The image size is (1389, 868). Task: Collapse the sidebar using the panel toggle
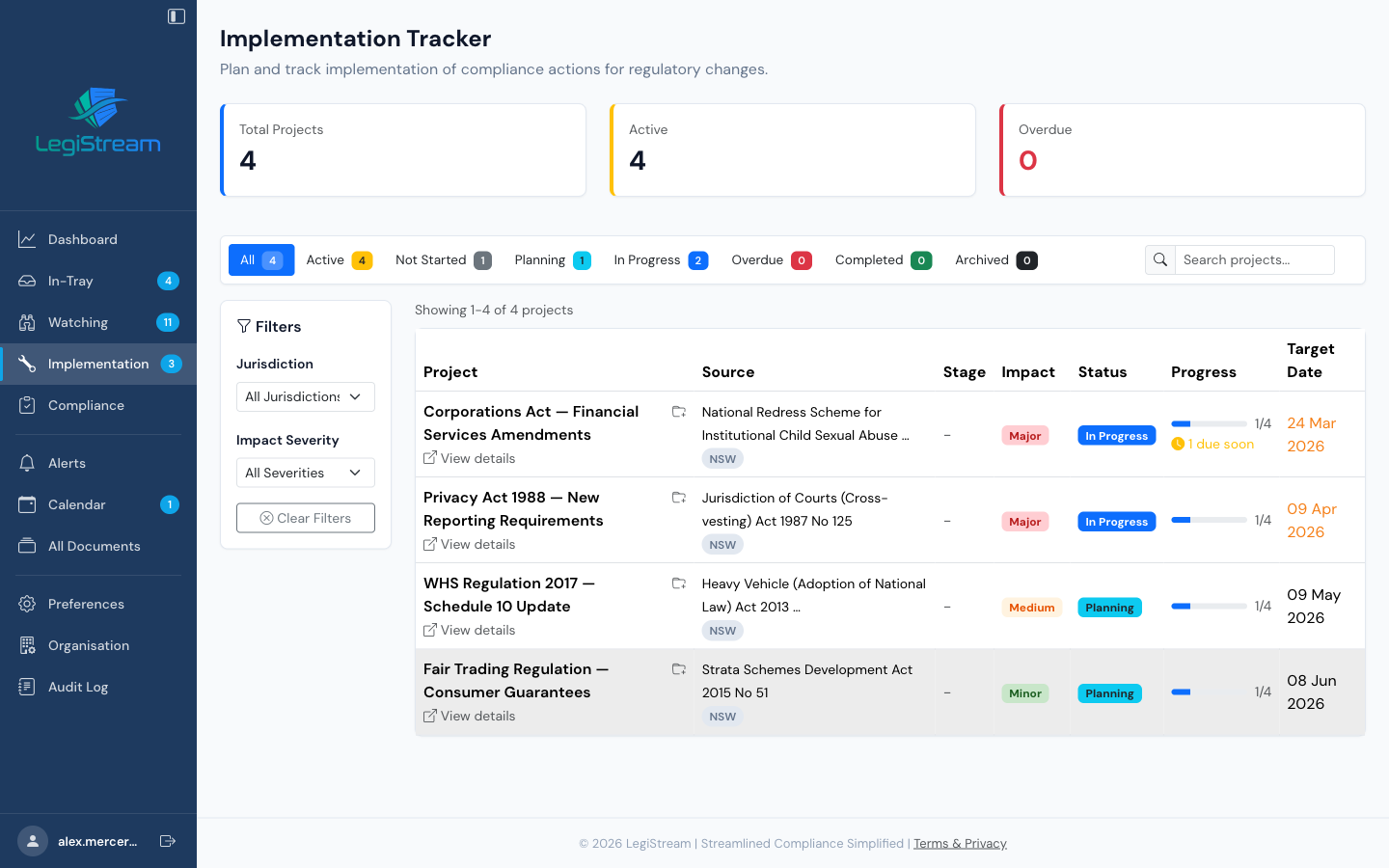(175, 15)
